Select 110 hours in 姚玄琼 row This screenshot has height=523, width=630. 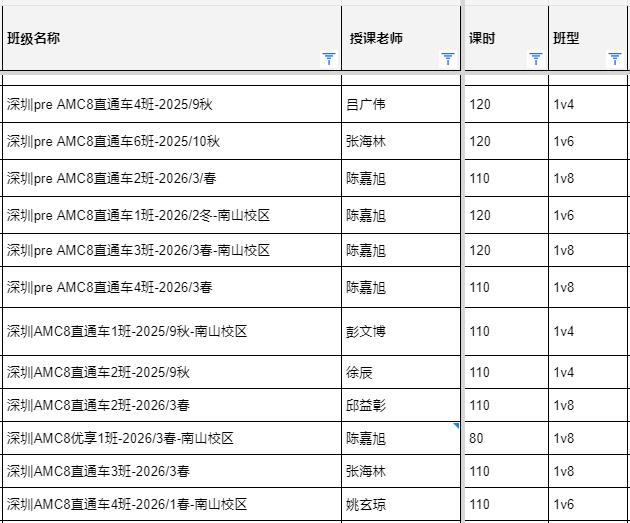click(506, 504)
